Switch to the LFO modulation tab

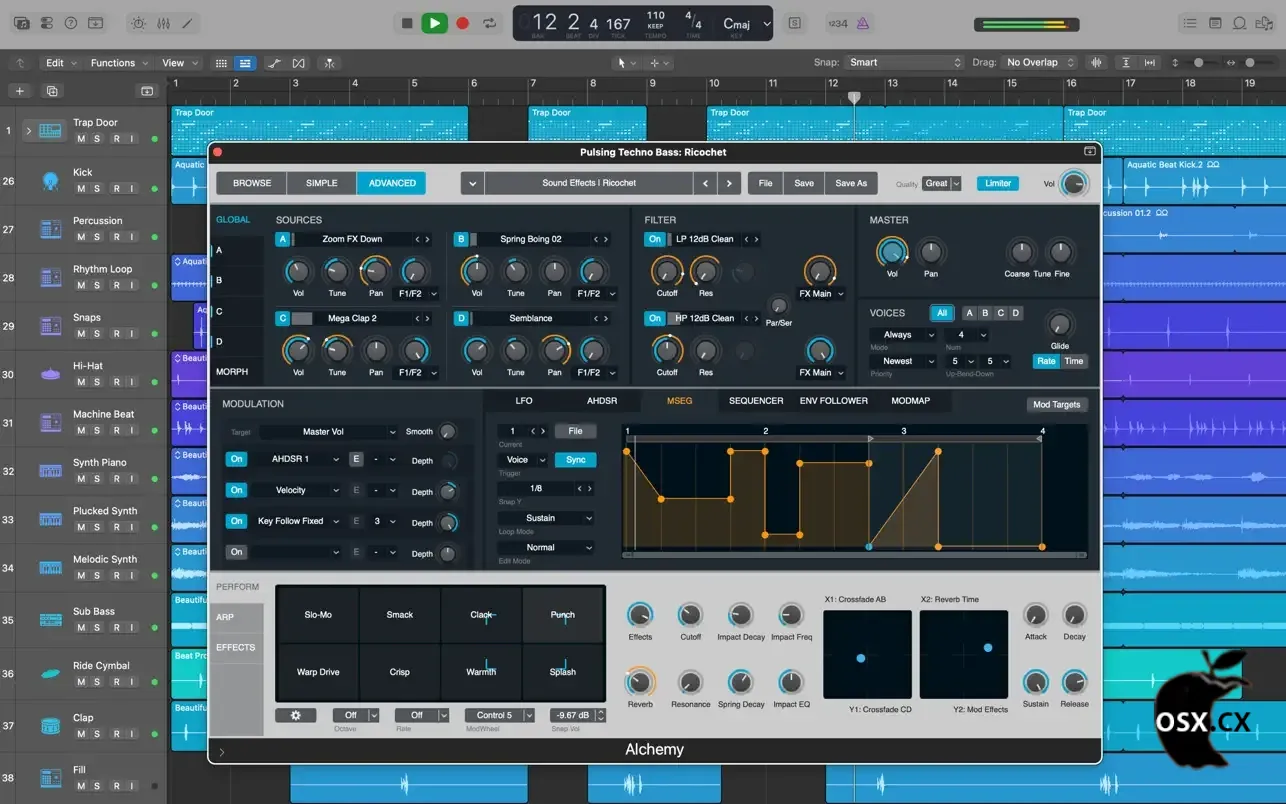coord(524,401)
